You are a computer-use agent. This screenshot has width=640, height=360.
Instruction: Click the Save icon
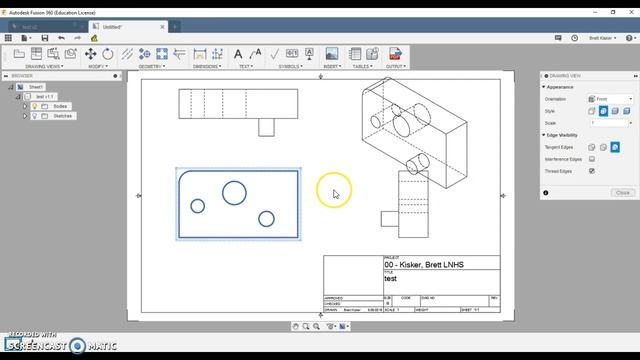point(45,38)
